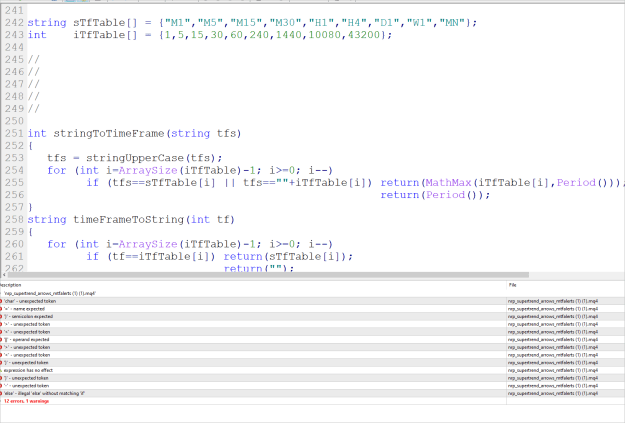Click the file name cell in the 'char' error row
This screenshot has width=625, height=423.
[553, 301]
